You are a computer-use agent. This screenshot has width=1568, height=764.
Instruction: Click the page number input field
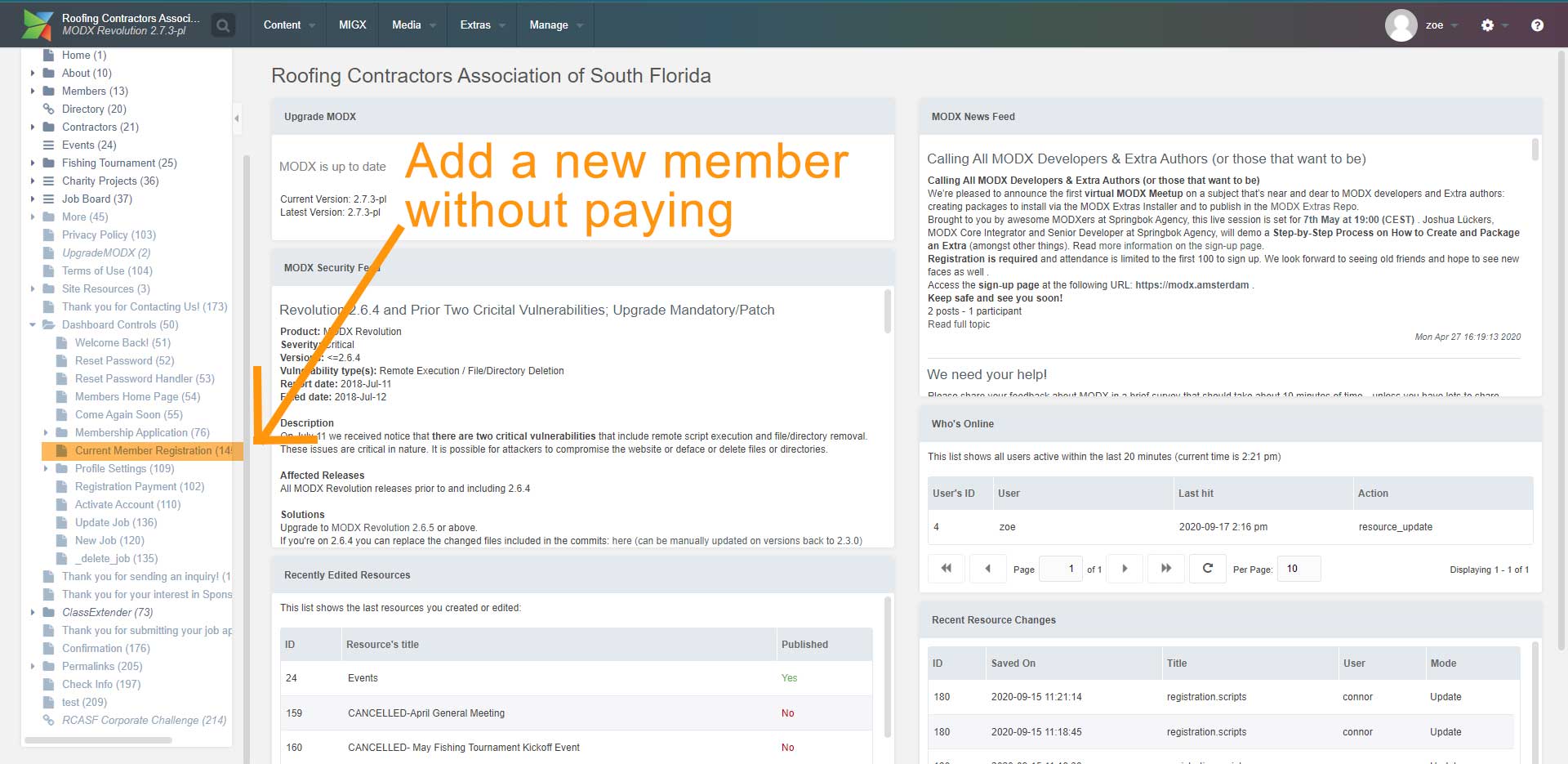1061,569
